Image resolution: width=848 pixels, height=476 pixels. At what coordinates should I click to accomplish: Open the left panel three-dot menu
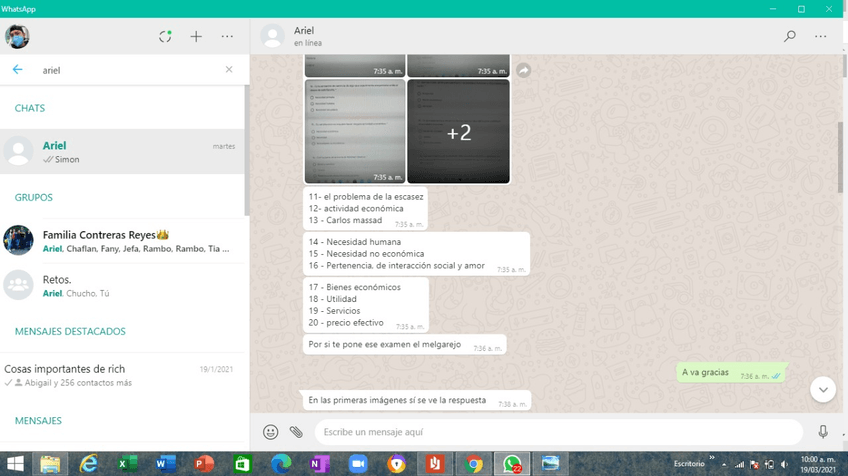tap(227, 37)
